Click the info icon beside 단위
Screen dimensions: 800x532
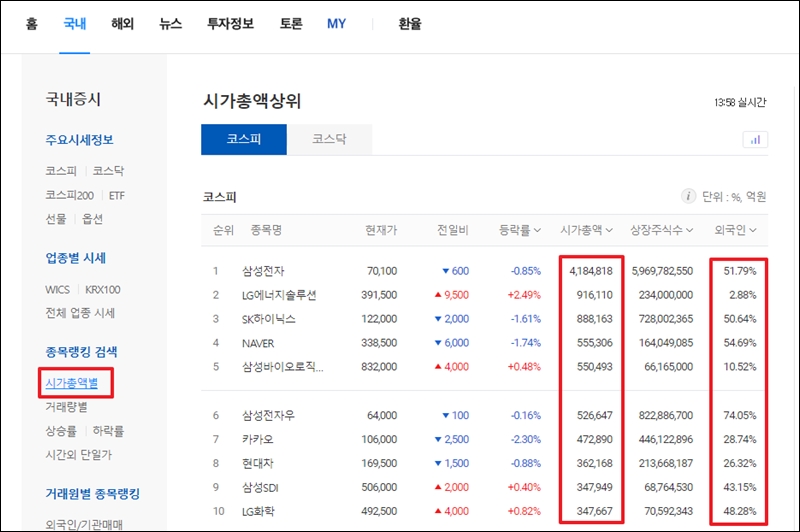688,196
